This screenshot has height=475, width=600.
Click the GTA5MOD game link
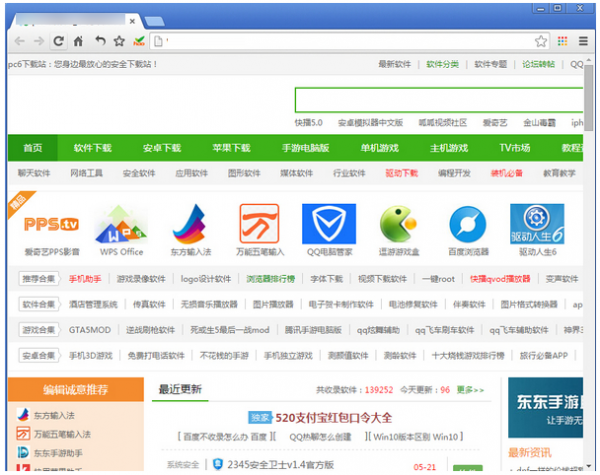[90, 330]
